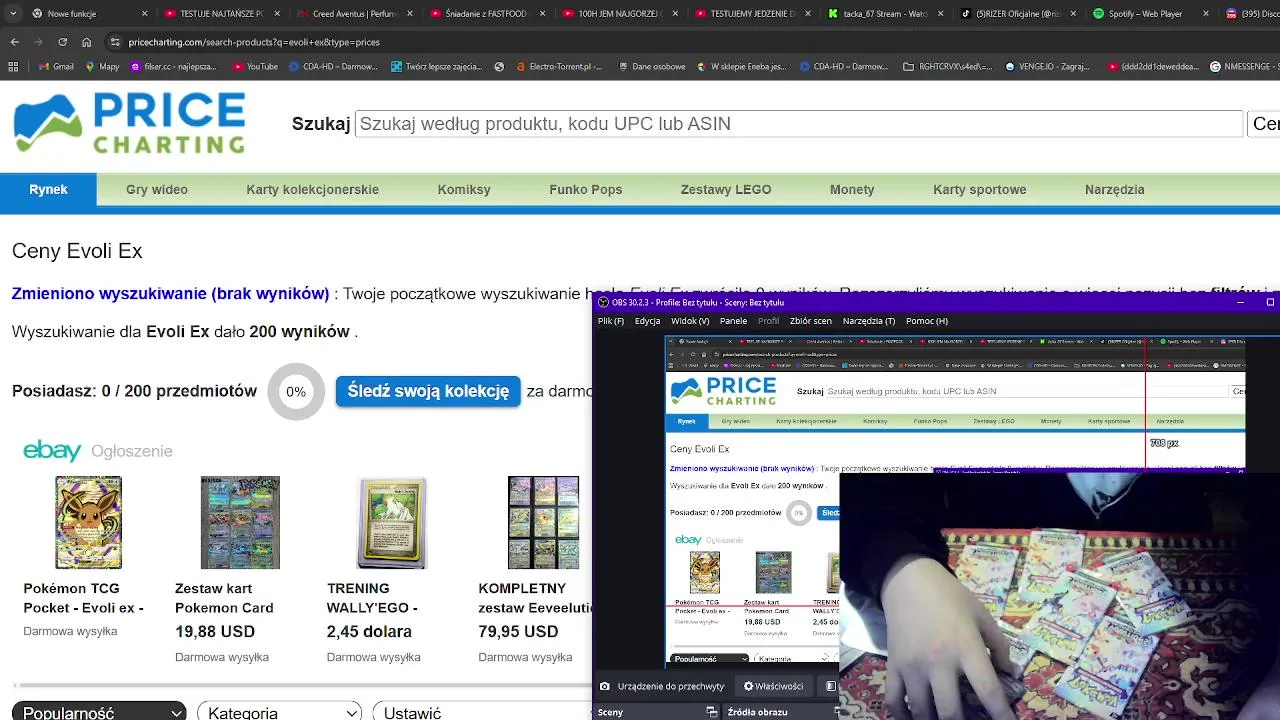Open the Komiksy navigation item
The width and height of the screenshot is (1280, 720).
pyautogui.click(x=464, y=189)
